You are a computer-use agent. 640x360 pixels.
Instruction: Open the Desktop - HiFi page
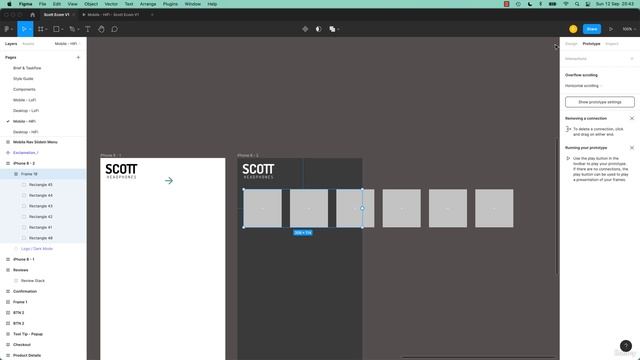25,132
